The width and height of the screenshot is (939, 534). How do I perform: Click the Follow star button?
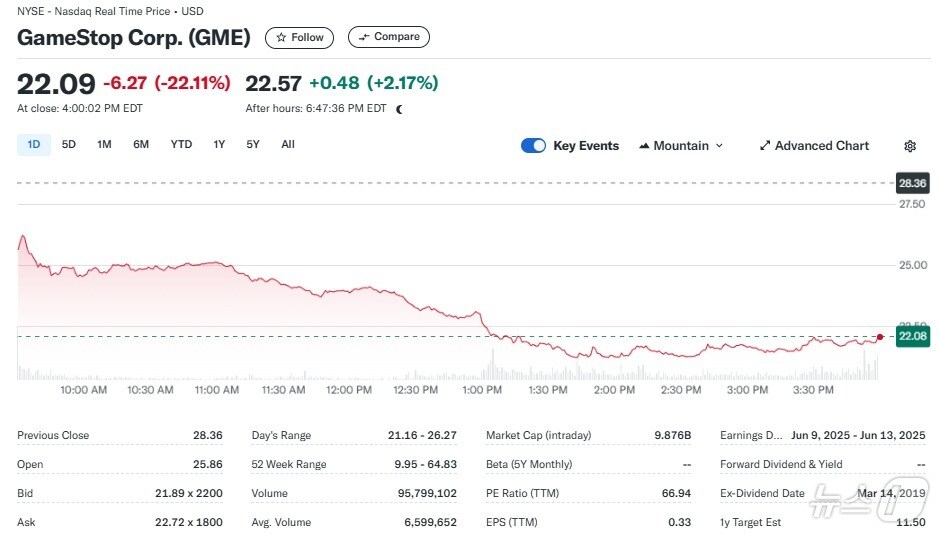(300, 37)
